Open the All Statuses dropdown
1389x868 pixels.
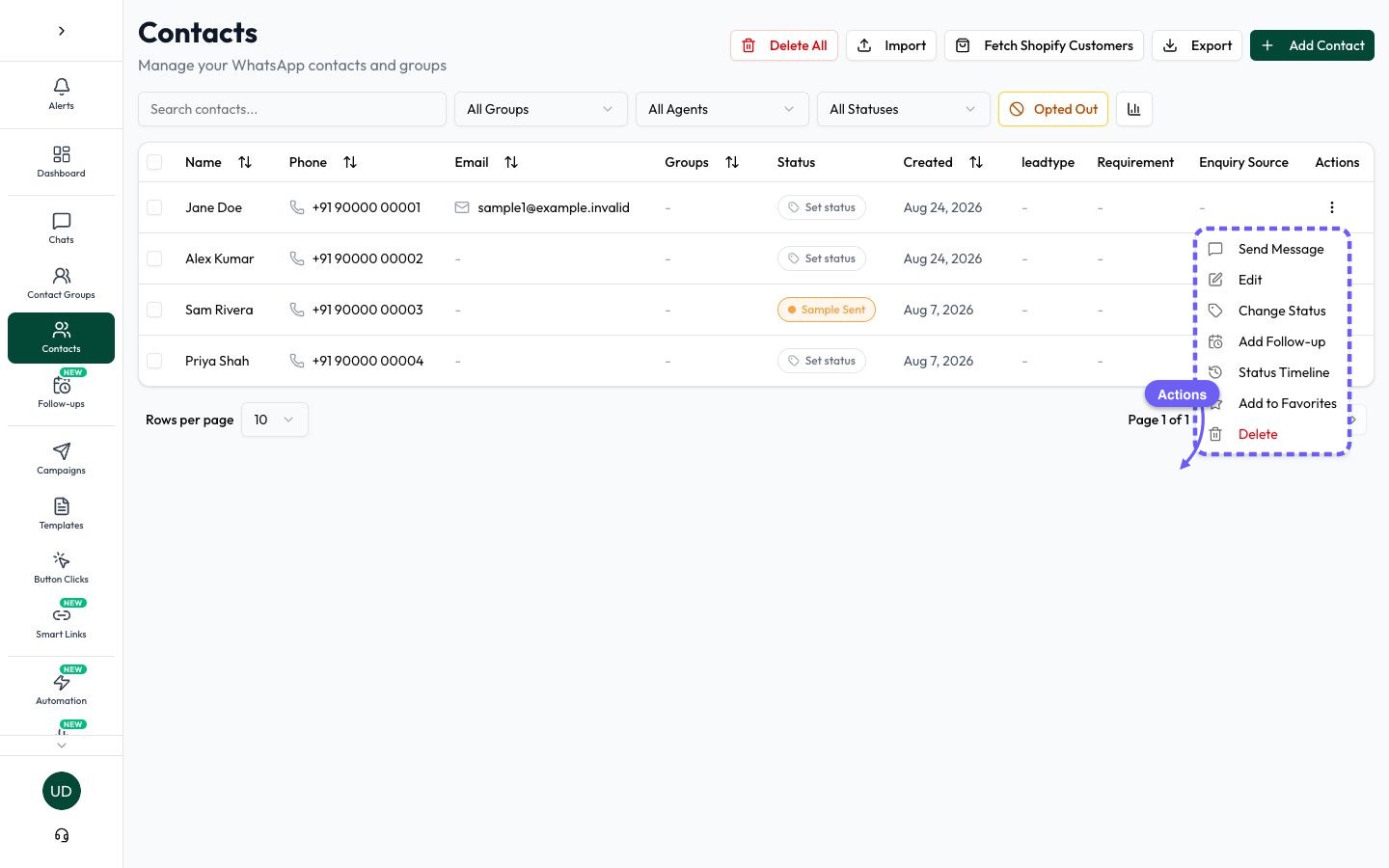click(904, 109)
